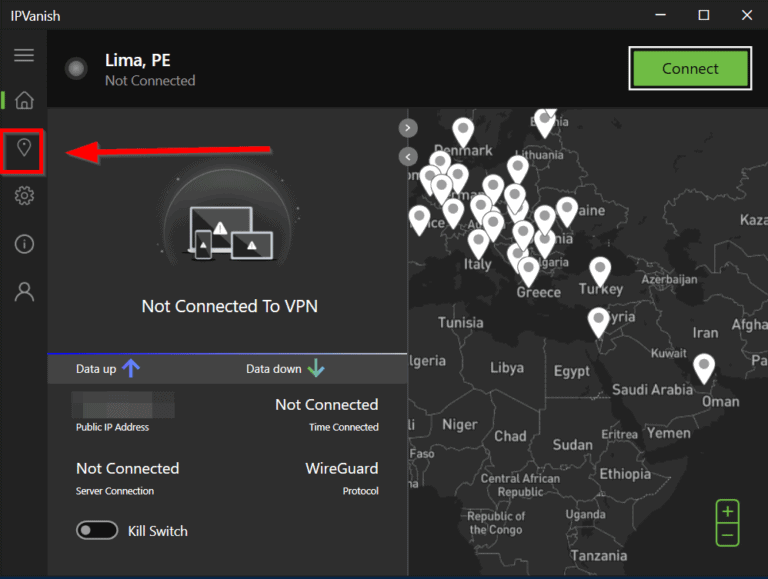Go to the Home screen icon
Viewport: 768px width, 579px height.
click(x=24, y=100)
